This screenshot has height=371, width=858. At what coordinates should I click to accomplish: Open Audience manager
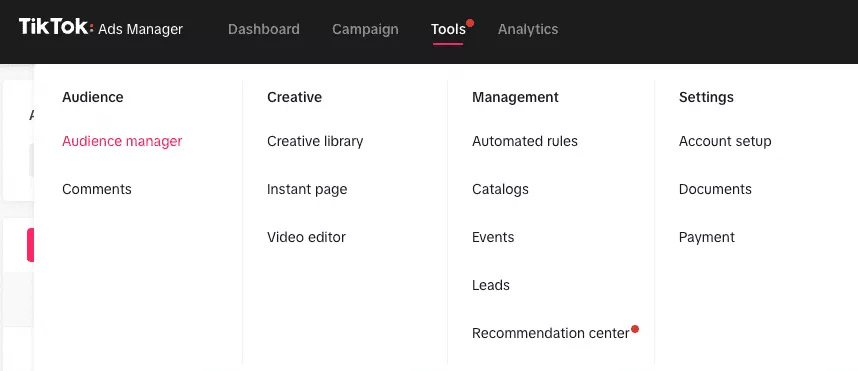(122, 141)
